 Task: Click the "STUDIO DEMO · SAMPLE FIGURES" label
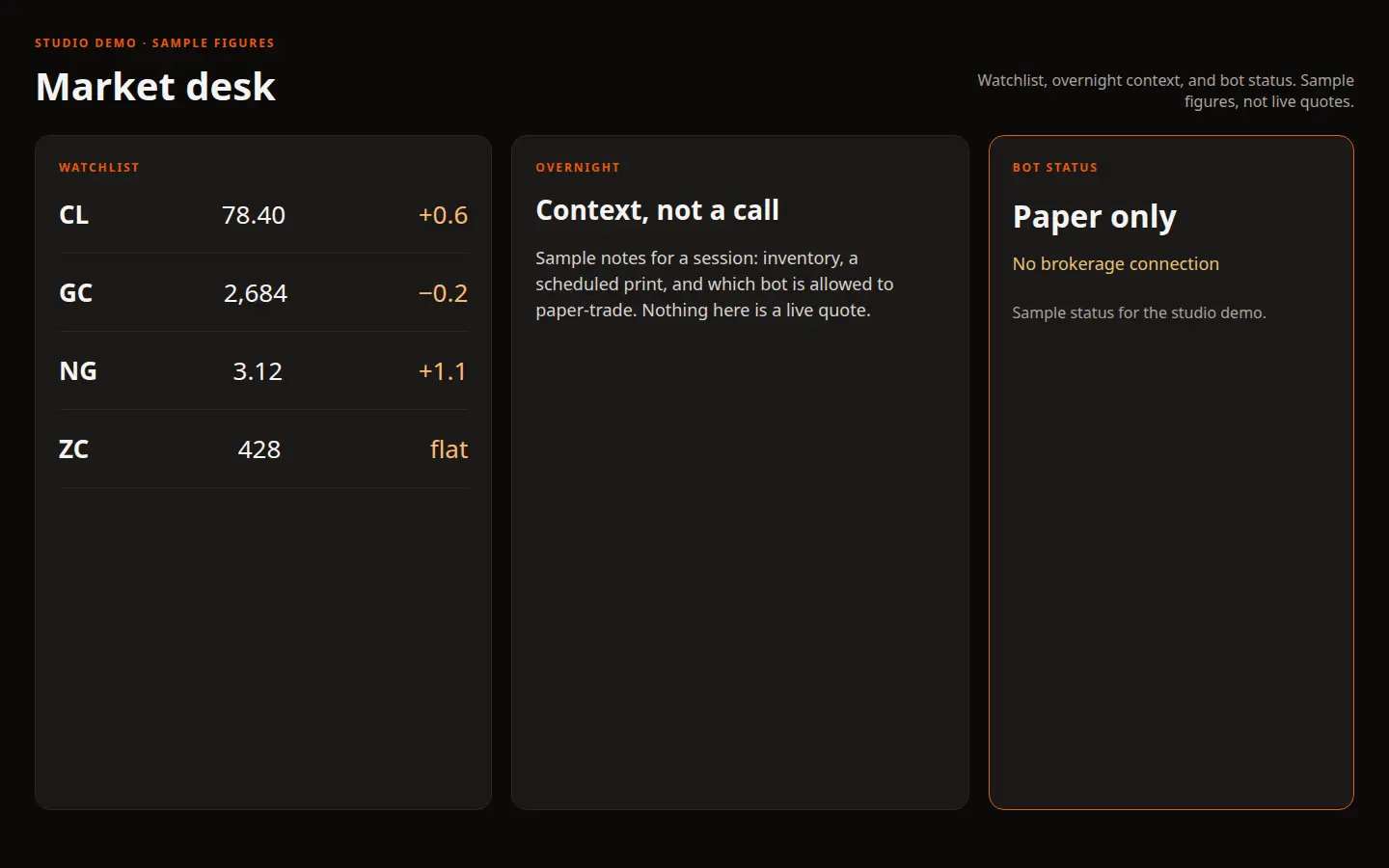[154, 43]
